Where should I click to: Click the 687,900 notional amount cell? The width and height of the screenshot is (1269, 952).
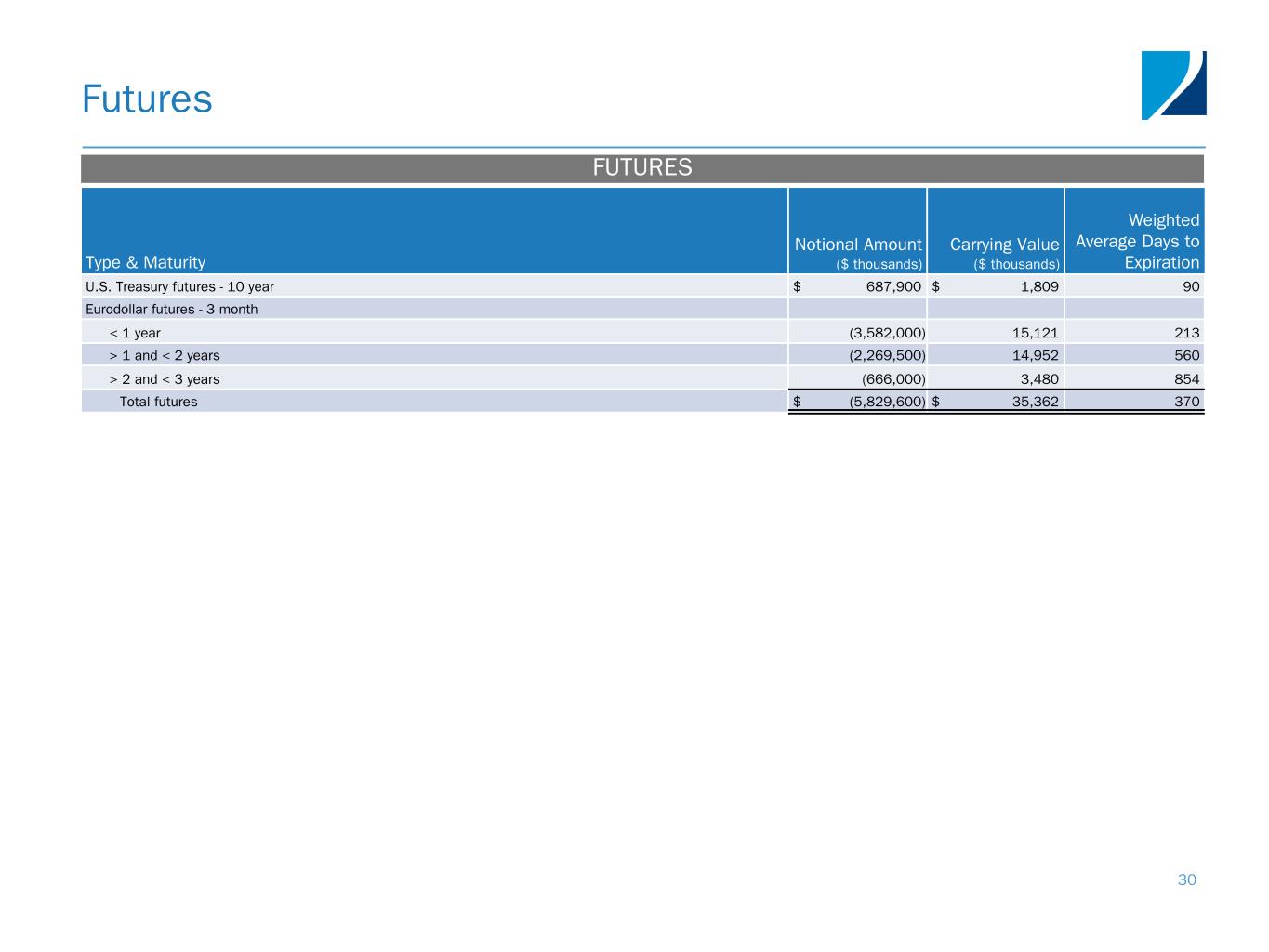tap(892, 286)
